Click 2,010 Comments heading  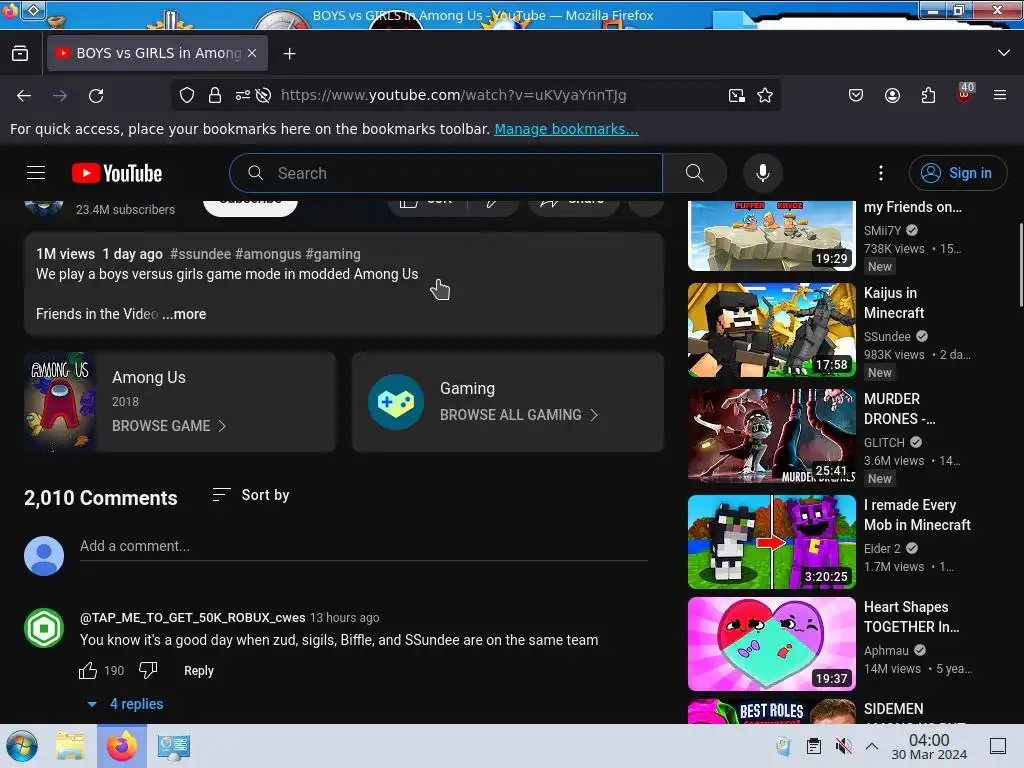tap(101, 498)
